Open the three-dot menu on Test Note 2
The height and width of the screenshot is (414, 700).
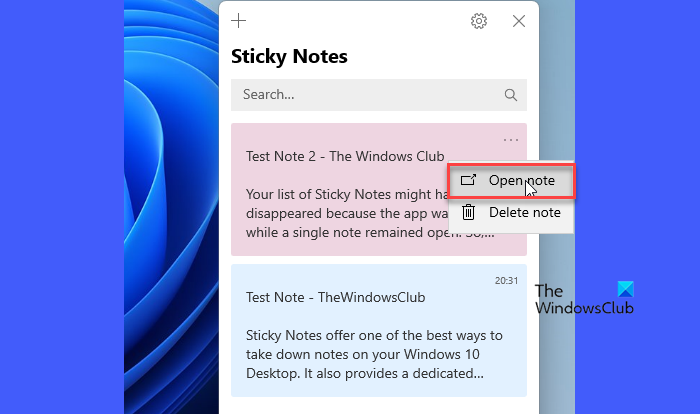pyautogui.click(x=510, y=140)
